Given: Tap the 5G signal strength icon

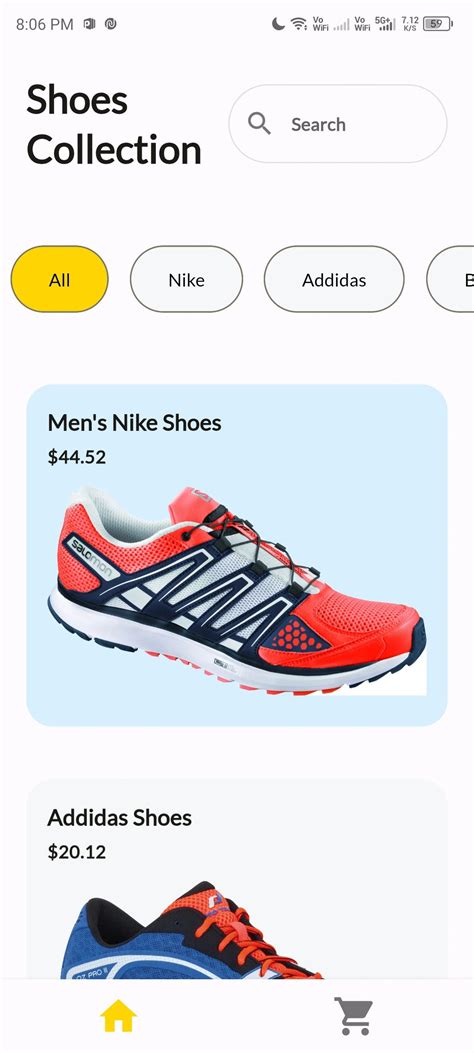Looking at the screenshot, I should click(x=384, y=24).
